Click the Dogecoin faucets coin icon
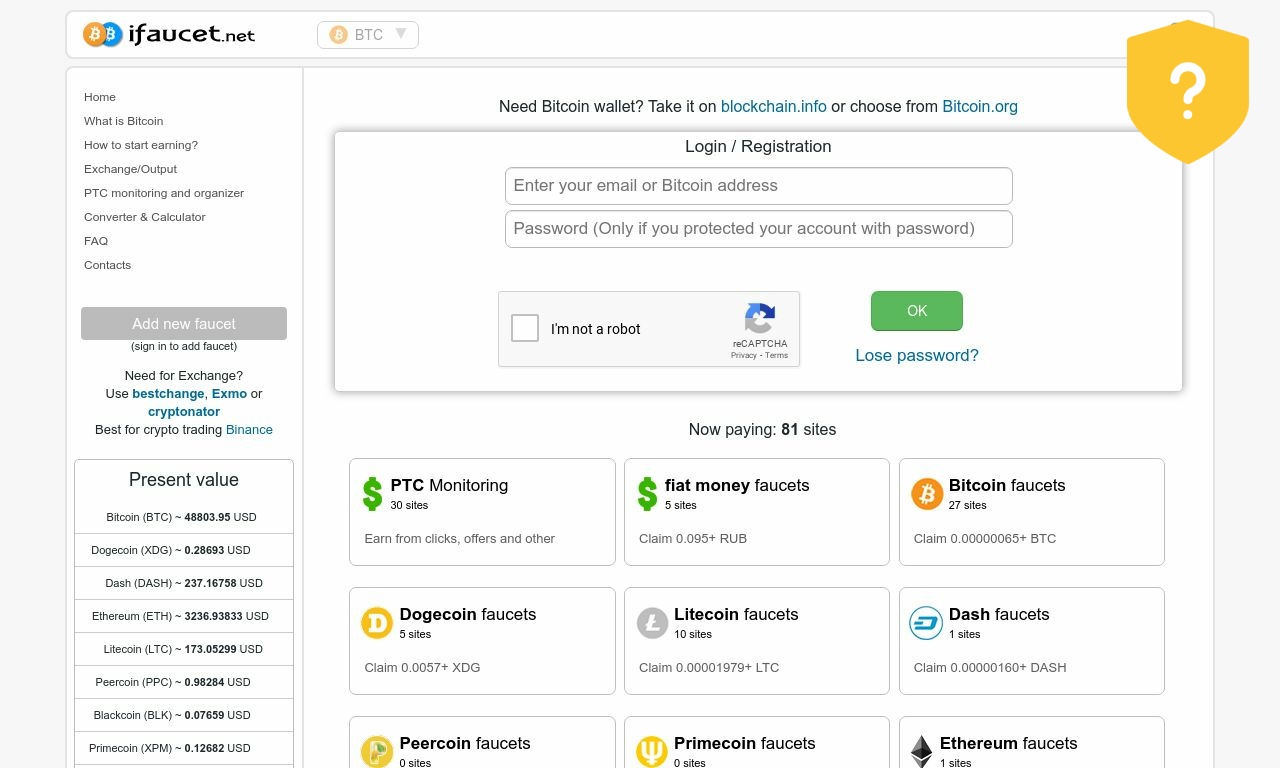This screenshot has height=768, width=1280. 377,623
